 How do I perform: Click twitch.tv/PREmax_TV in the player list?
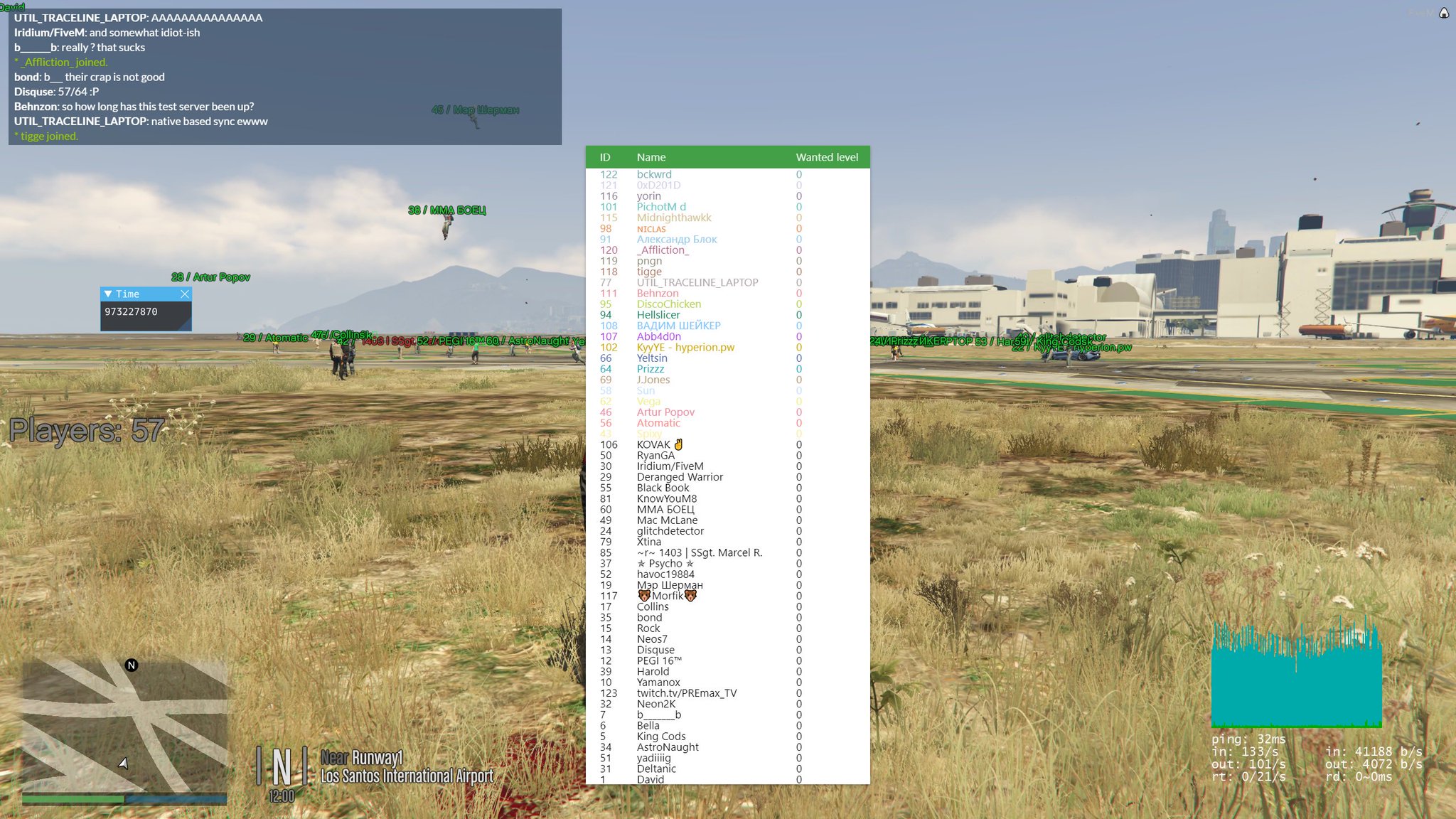(x=687, y=692)
